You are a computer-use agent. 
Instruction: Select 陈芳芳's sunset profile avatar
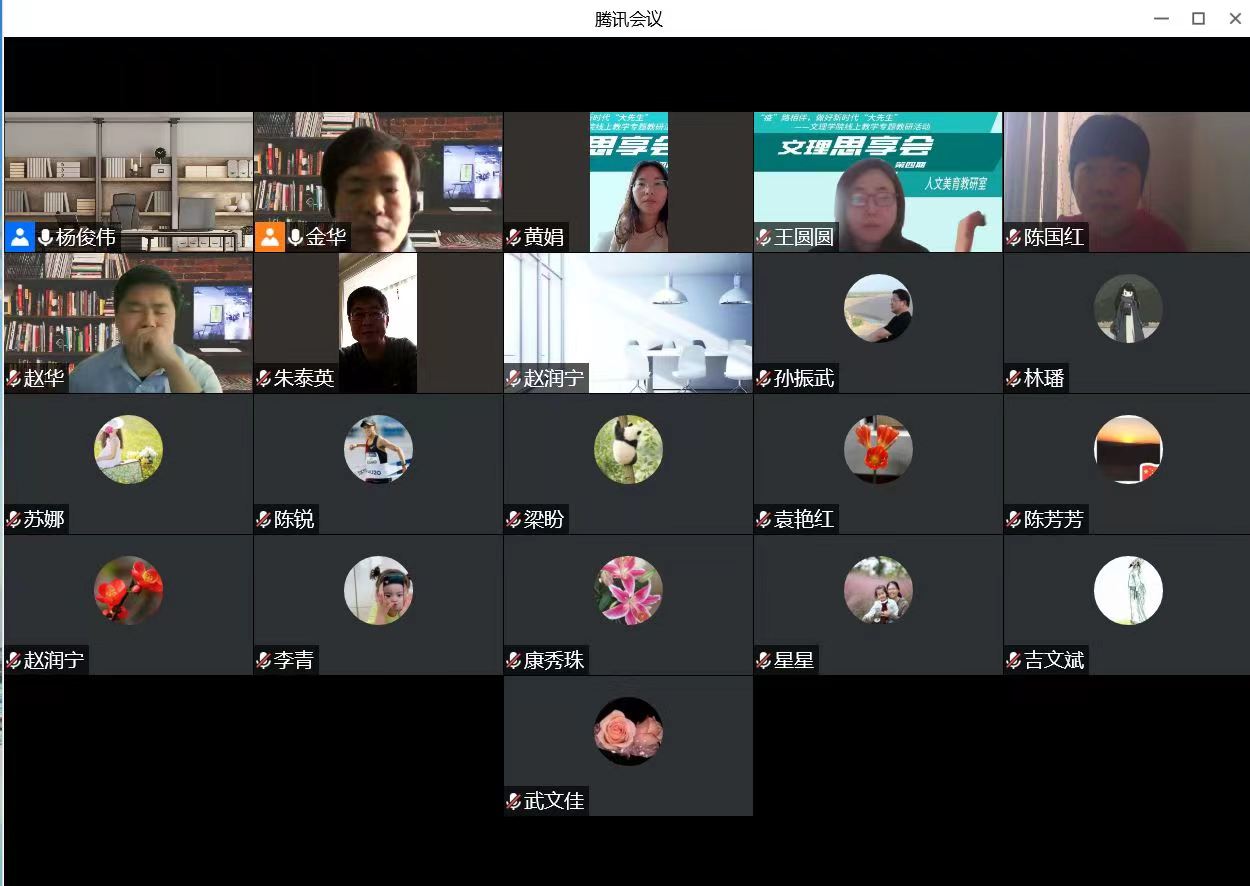pos(1128,450)
